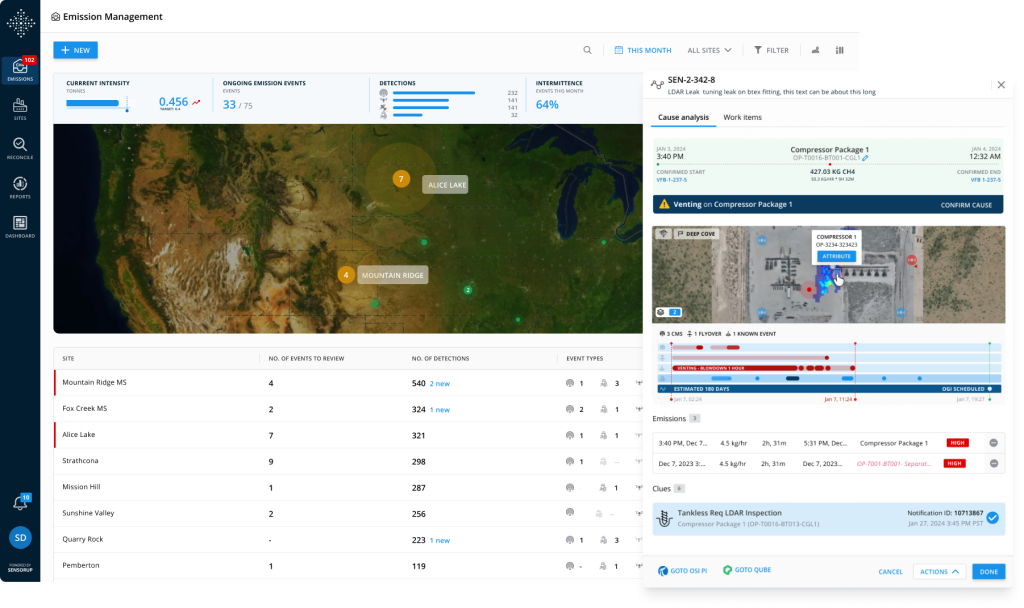Open notifications bell with badge
This screenshot has height=608, width=1024.
tap(20, 503)
